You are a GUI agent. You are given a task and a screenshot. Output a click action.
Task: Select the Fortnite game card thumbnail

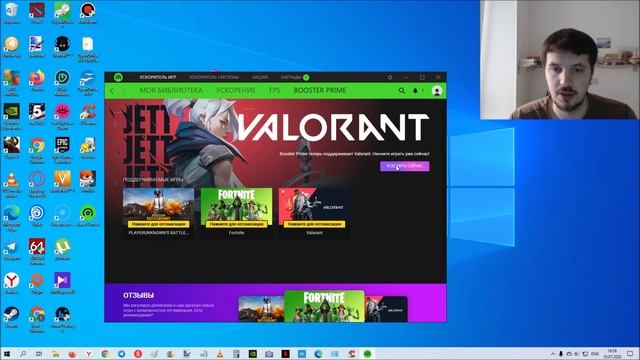(236, 204)
